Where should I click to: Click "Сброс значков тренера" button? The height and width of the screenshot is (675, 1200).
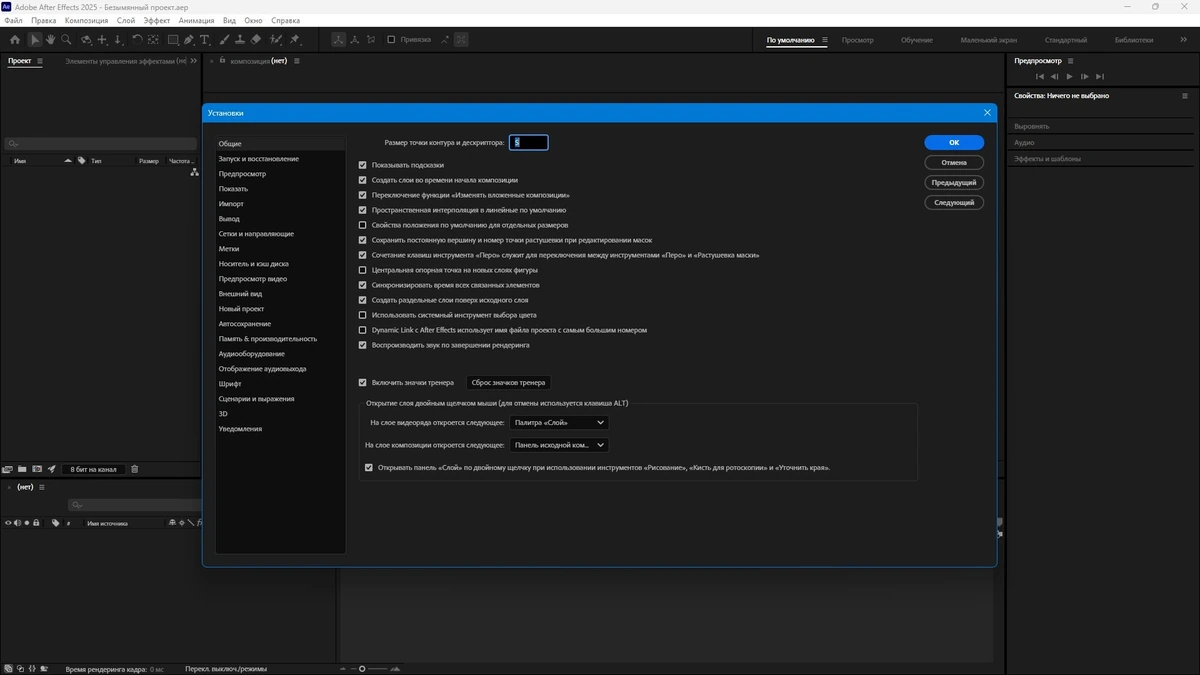(509, 382)
